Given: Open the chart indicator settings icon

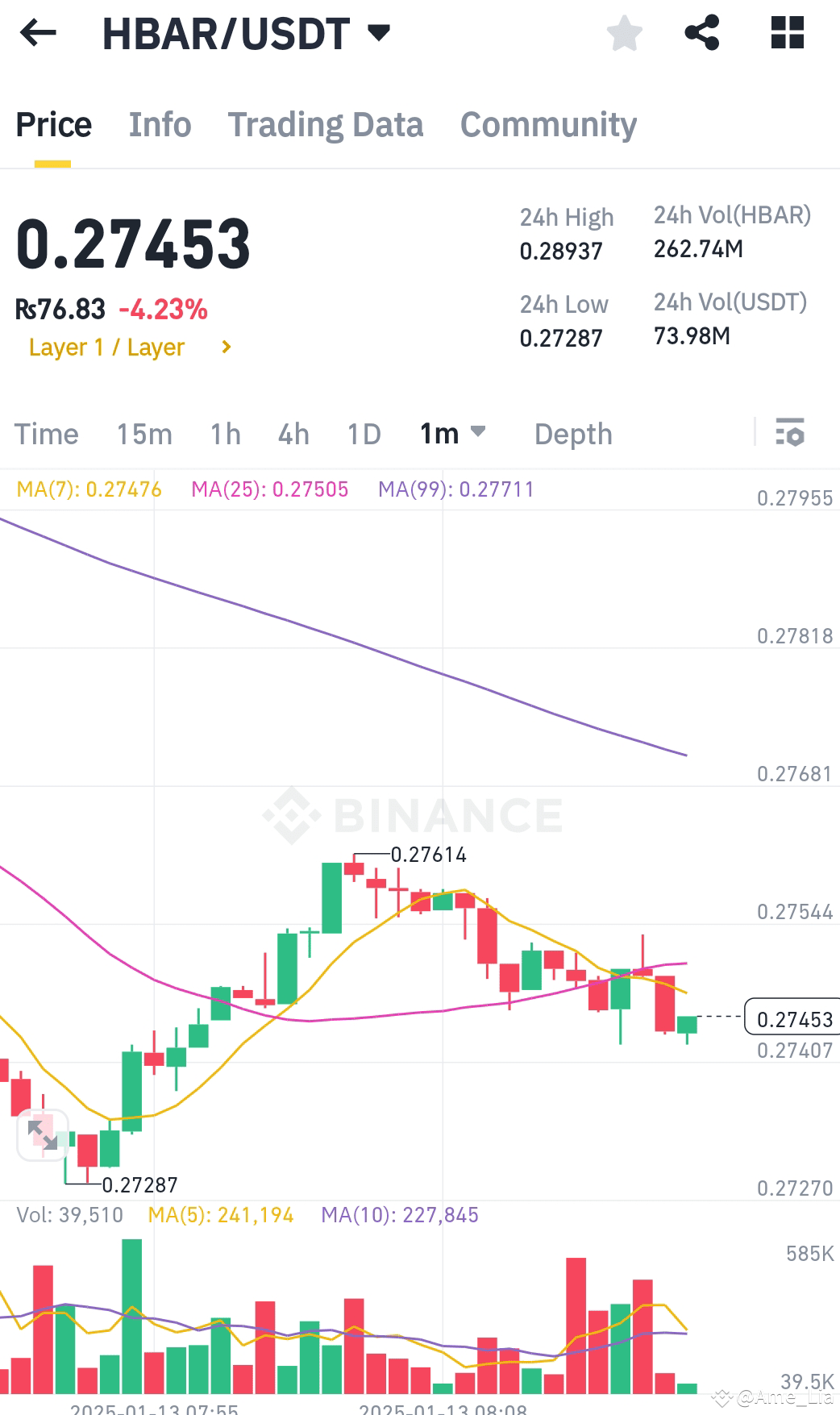Looking at the screenshot, I should (791, 434).
